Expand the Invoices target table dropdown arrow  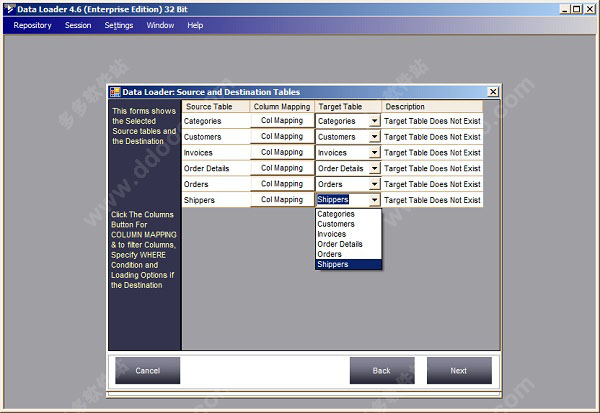(375, 152)
